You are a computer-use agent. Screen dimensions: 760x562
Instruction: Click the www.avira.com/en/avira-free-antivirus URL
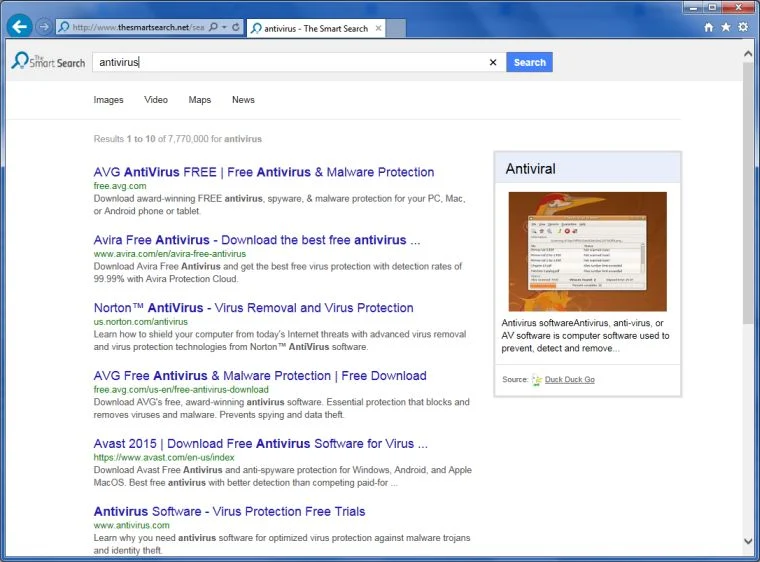click(x=170, y=254)
